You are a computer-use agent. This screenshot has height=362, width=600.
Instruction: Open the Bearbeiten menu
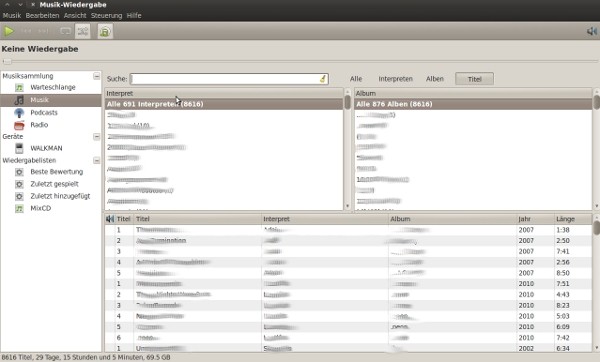click(42, 16)
